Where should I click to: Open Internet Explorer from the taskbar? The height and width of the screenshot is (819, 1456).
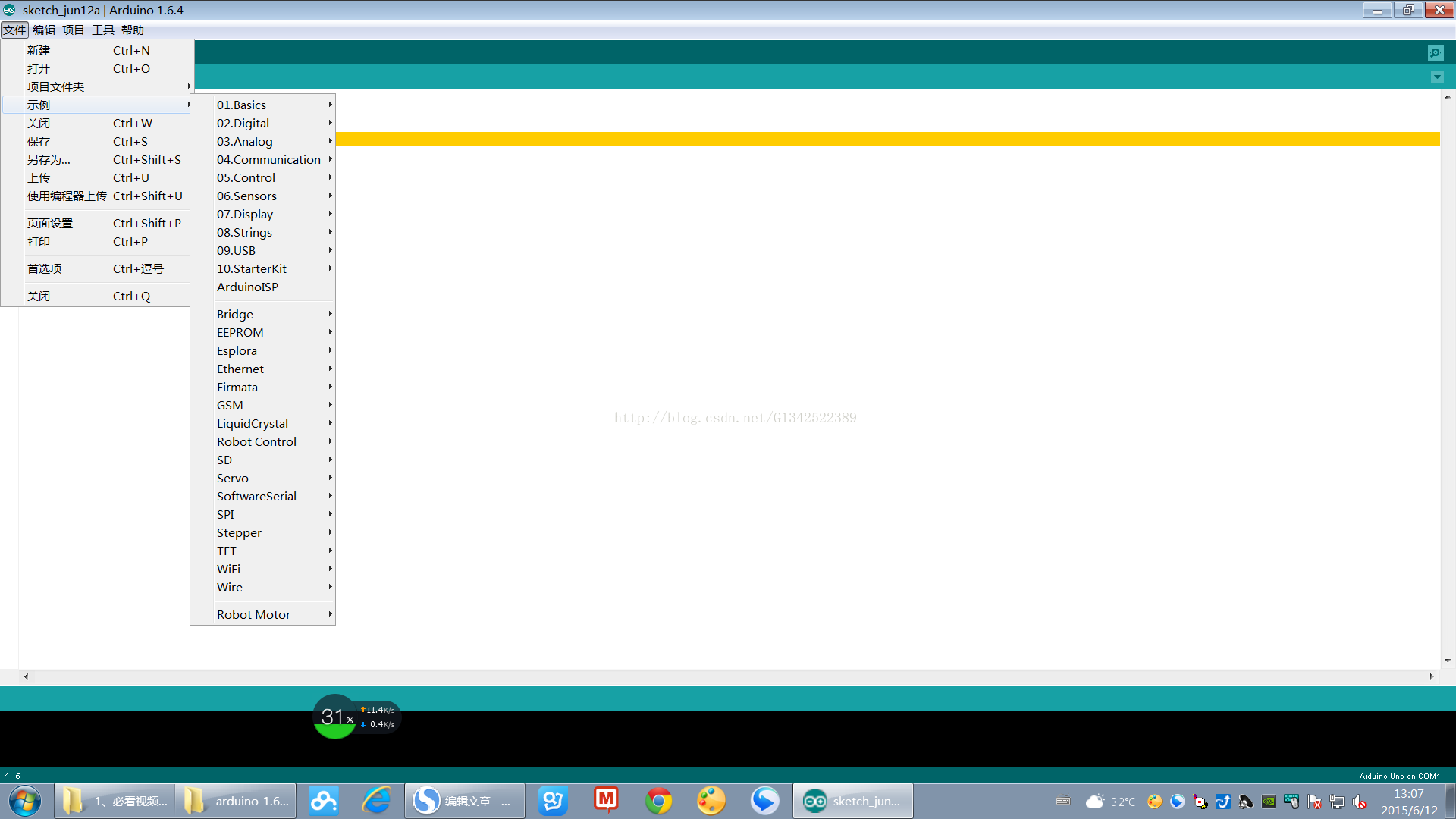[376, 801]
